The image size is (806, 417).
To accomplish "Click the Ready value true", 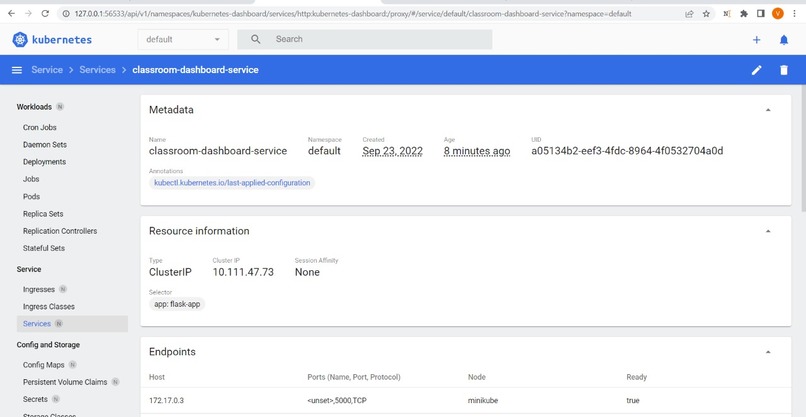I will pos(633,401).
